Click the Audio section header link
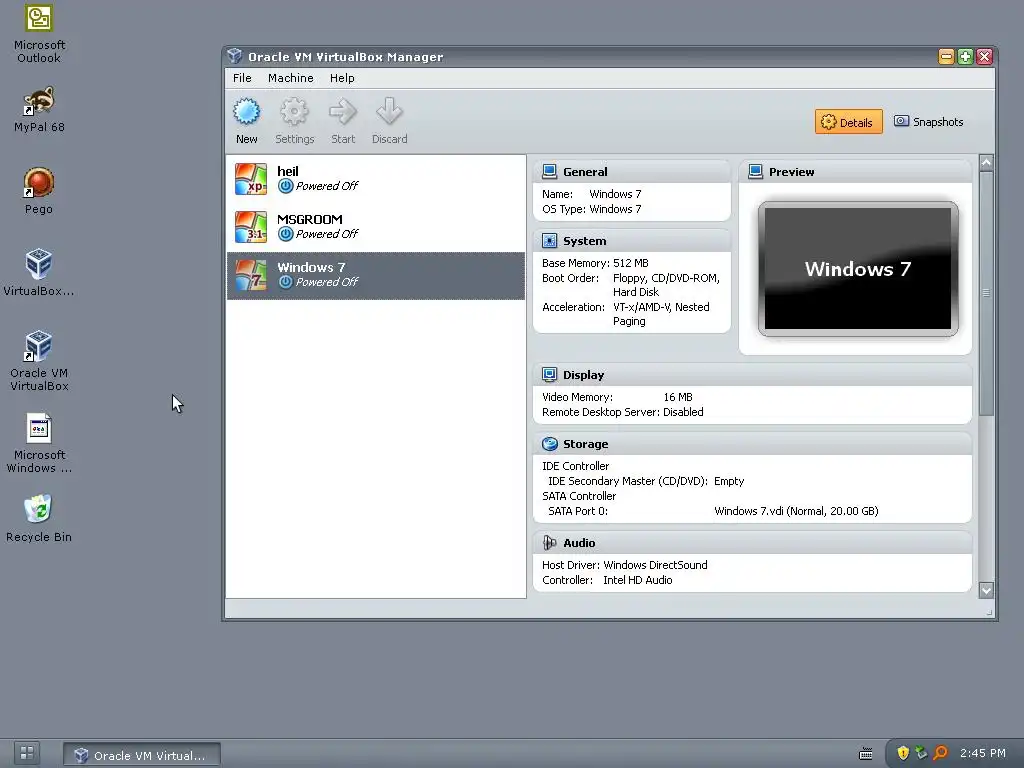The image size is (1024, 768). [x=579, y=543]
